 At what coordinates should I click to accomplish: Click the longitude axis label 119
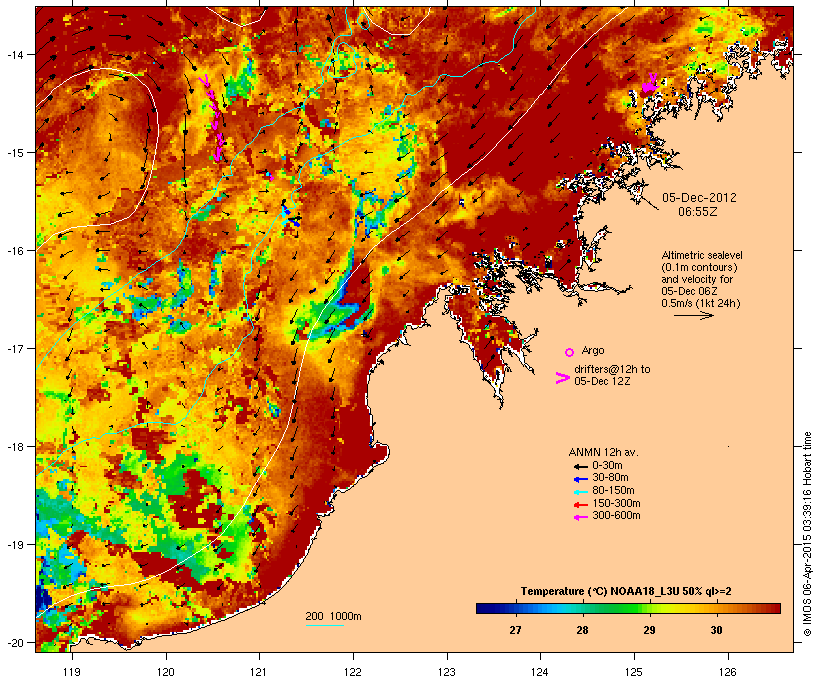click(72, 672)
